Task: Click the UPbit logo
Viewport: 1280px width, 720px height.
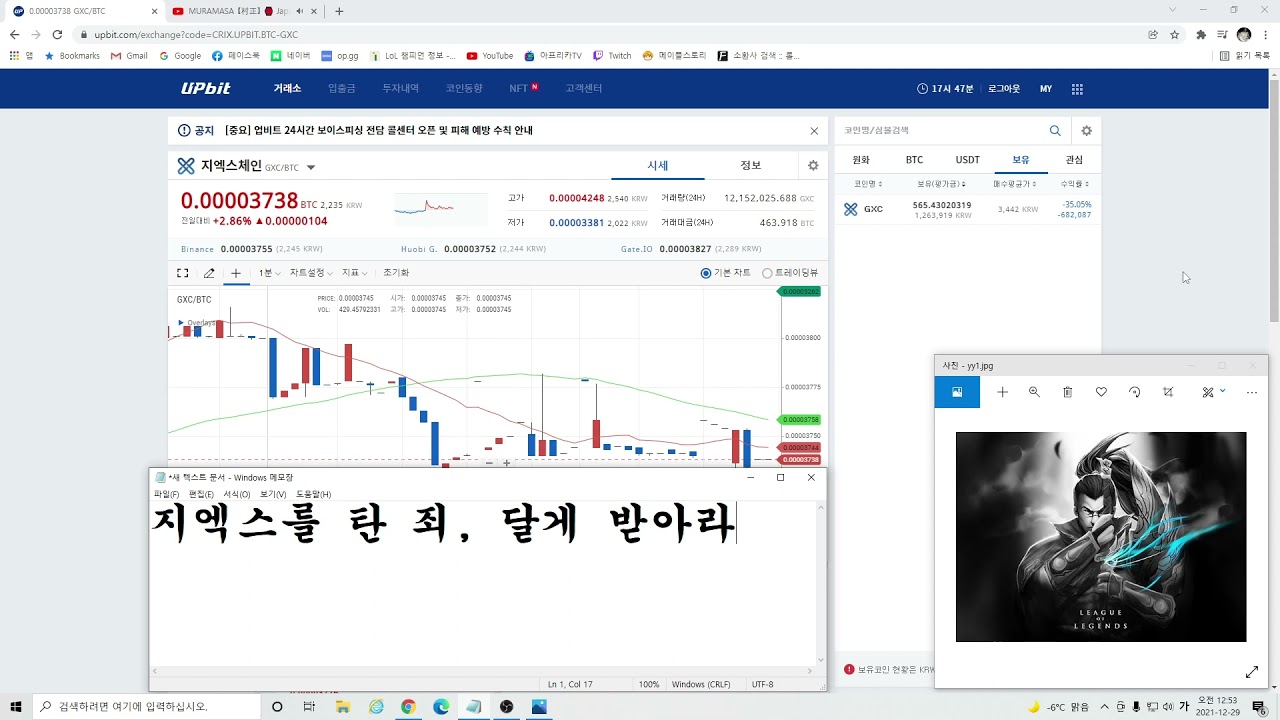Action: click(206, 88)
